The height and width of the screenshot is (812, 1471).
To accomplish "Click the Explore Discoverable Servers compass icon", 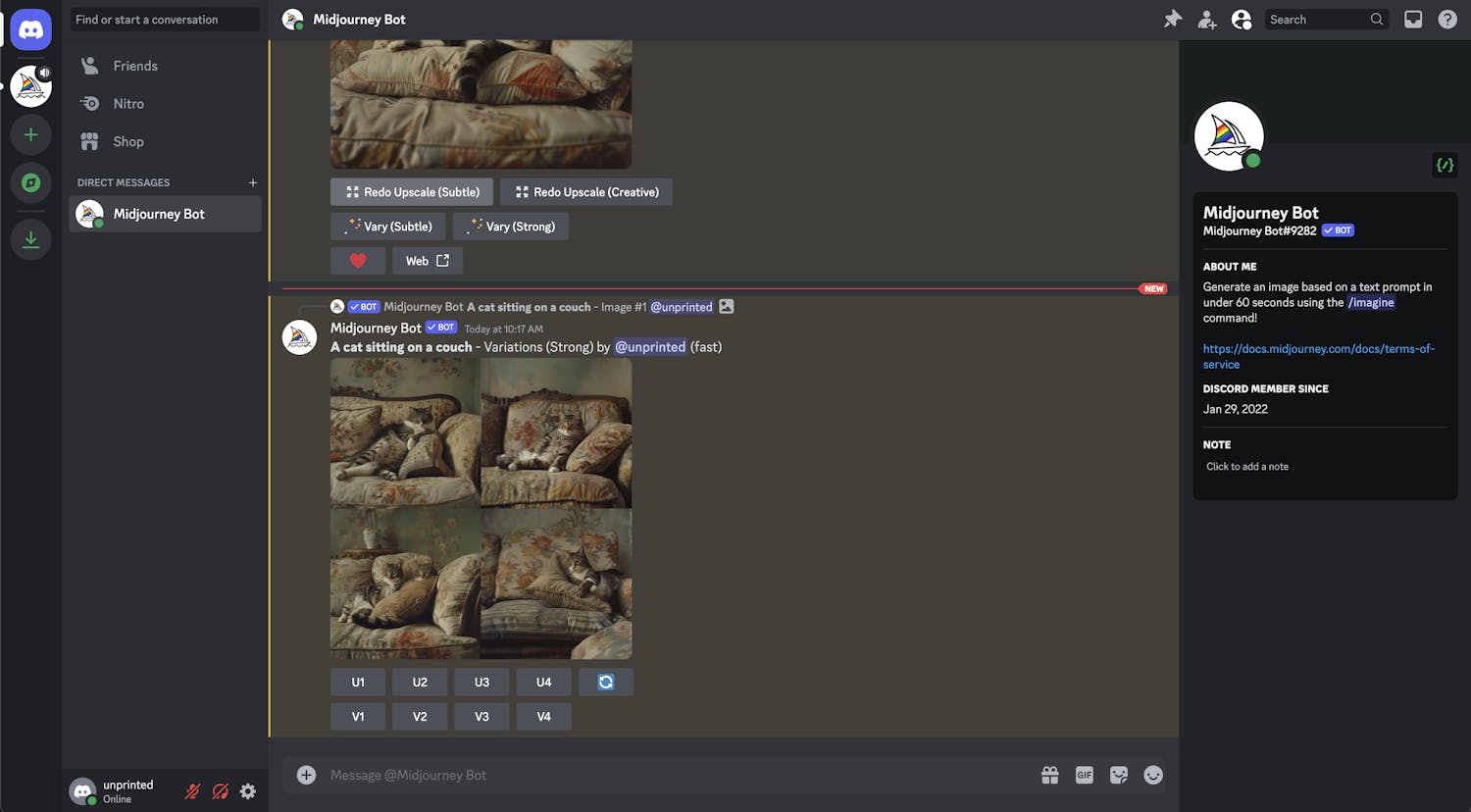I will (31, 183).
